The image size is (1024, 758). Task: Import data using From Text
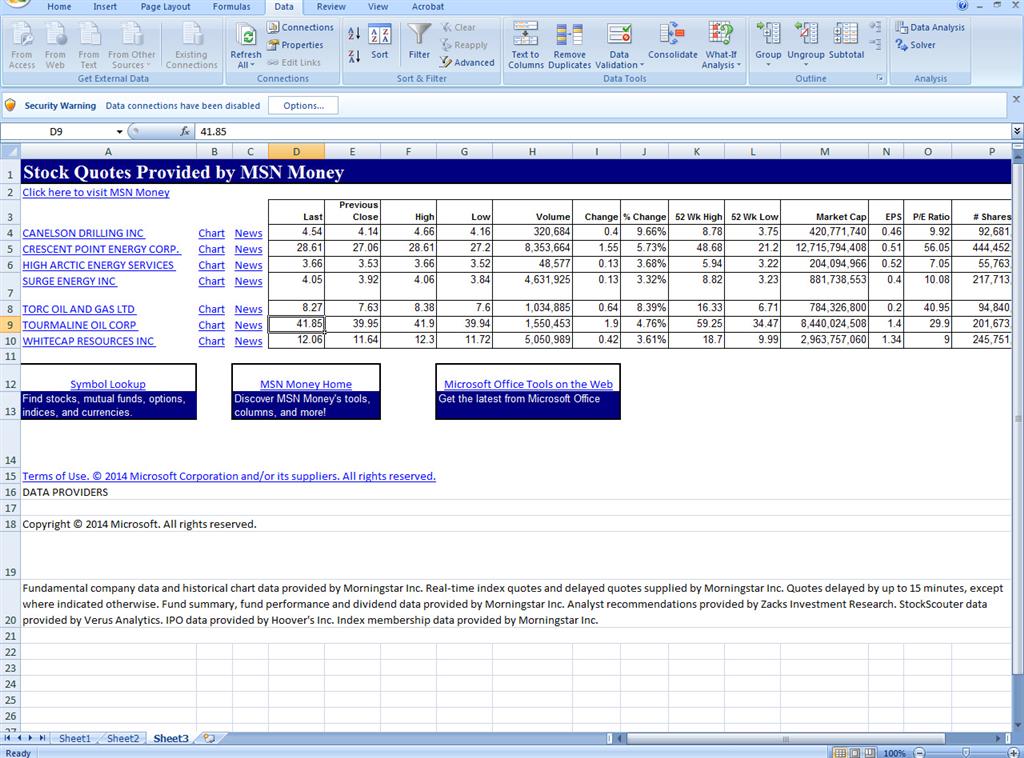pyautogui.click(x=89, y=45)
